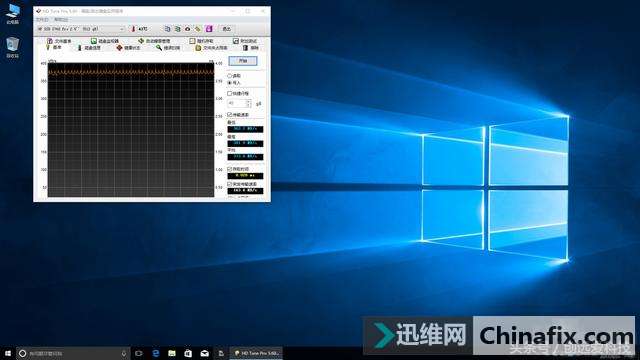Open the Health status tab with red icon

[128, 48]
